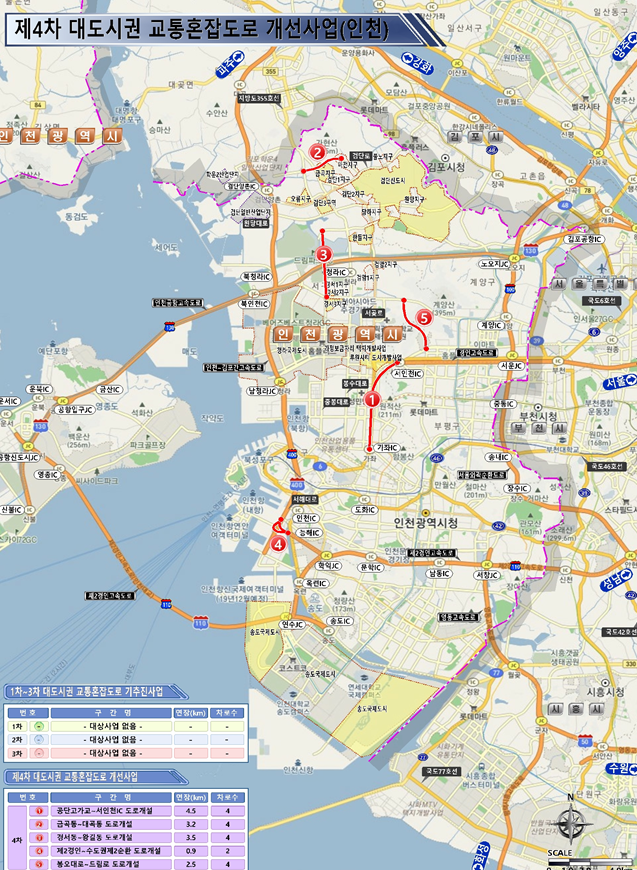637x870 pixels.
Task: Click the 국도77호선 road label
Action: click(x=441, y=771)
